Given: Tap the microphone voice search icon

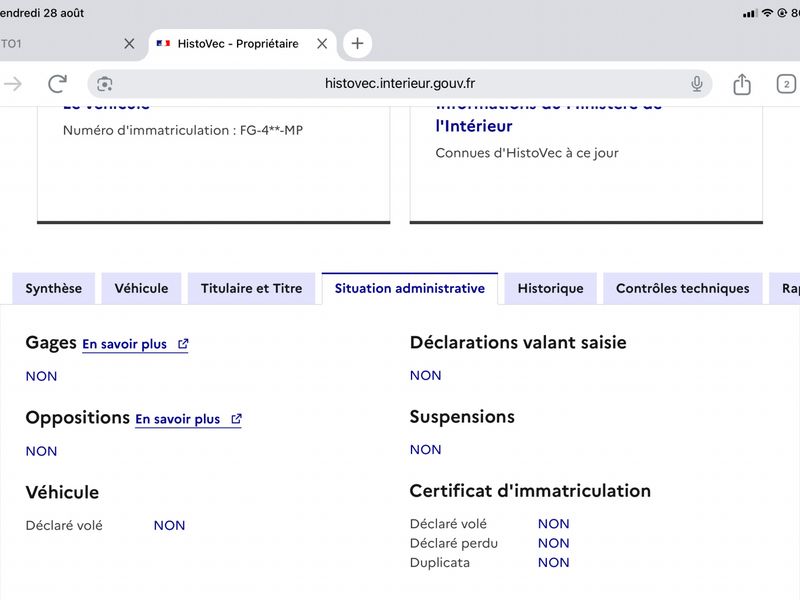Looking at the screenshot, I should tap(696, 84).
